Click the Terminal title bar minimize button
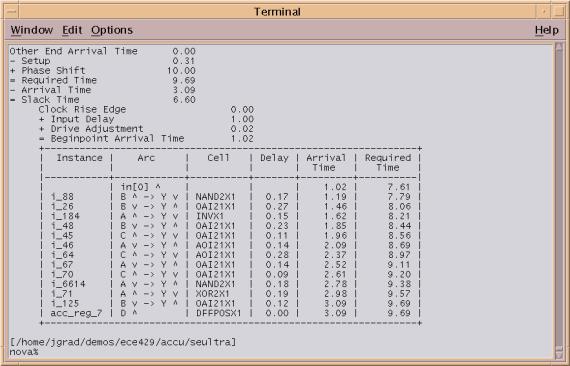This screenshot has height=366, width=570. [544, 12]
